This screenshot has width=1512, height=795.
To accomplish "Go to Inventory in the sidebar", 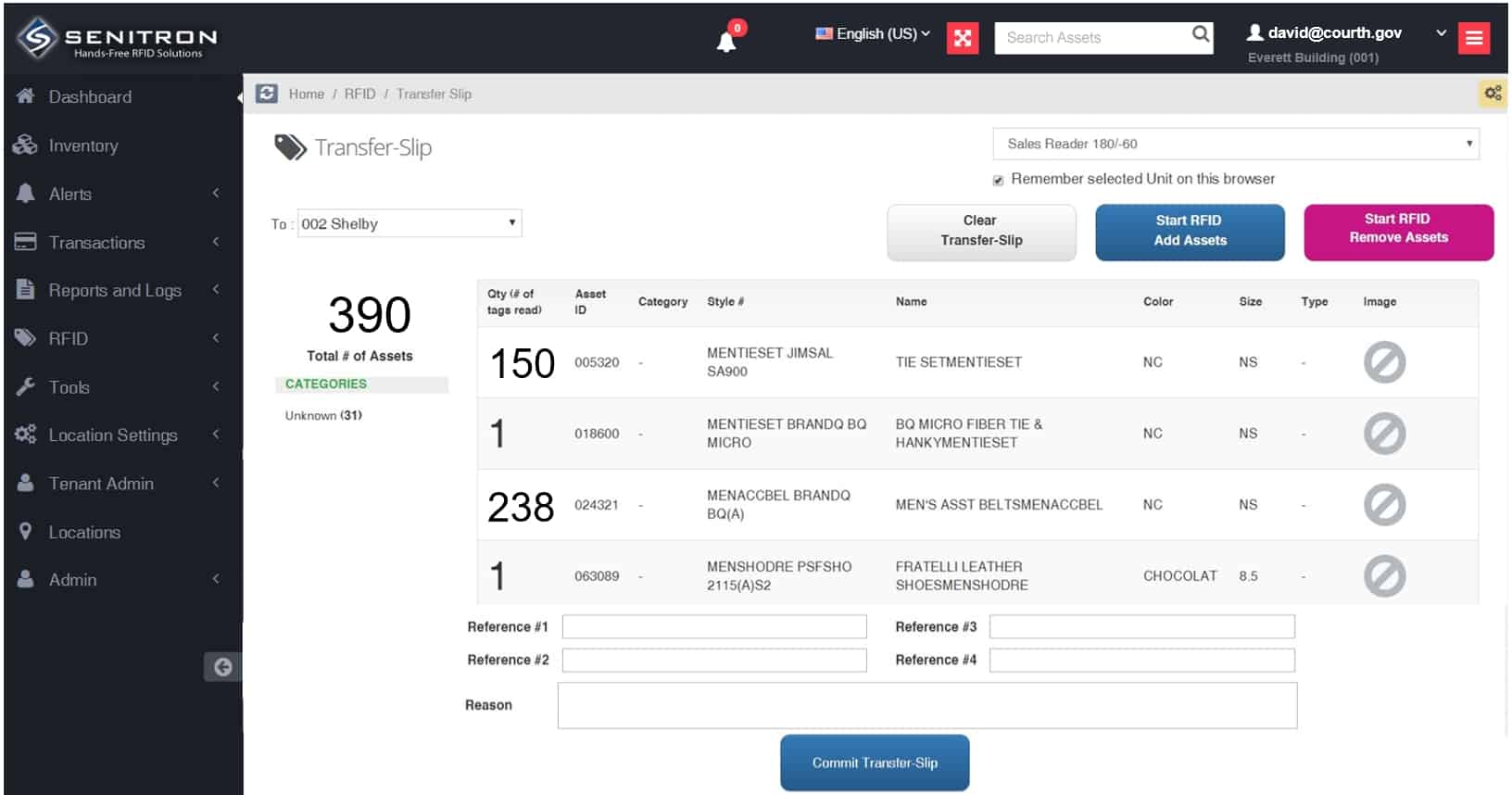I will click(83, 145).
